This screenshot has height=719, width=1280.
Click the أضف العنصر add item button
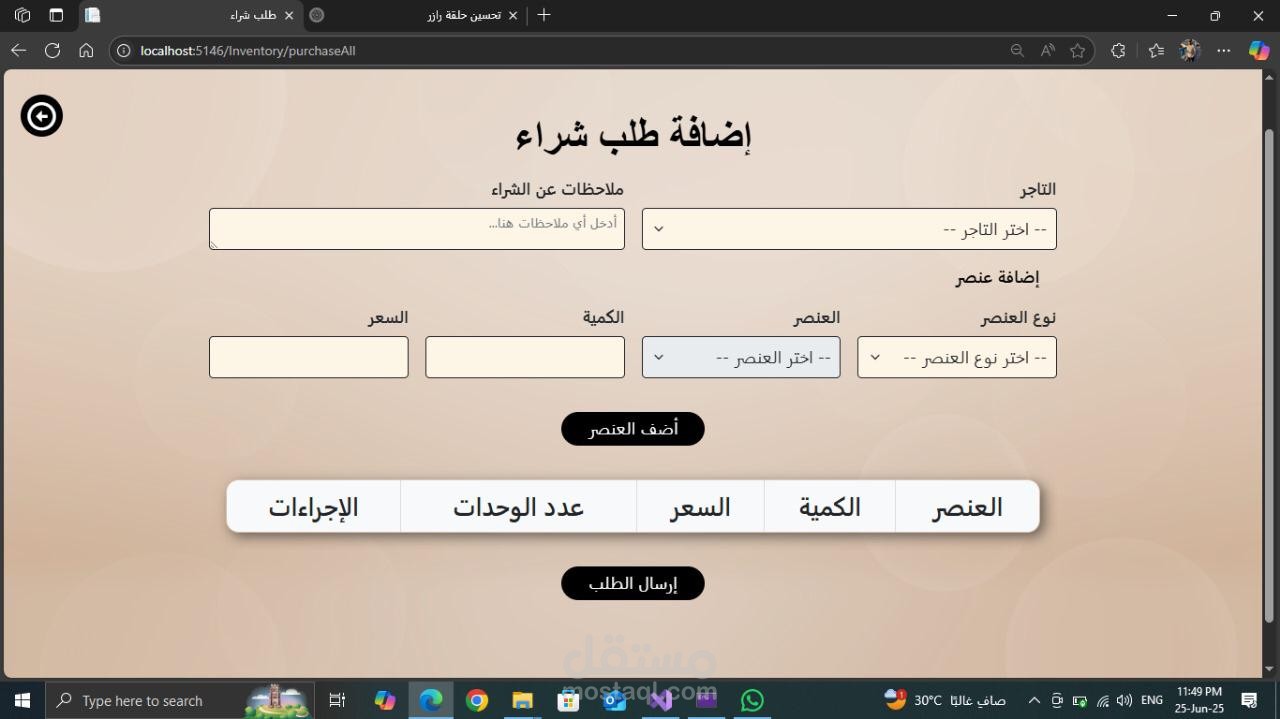click(x=633, y=429)
